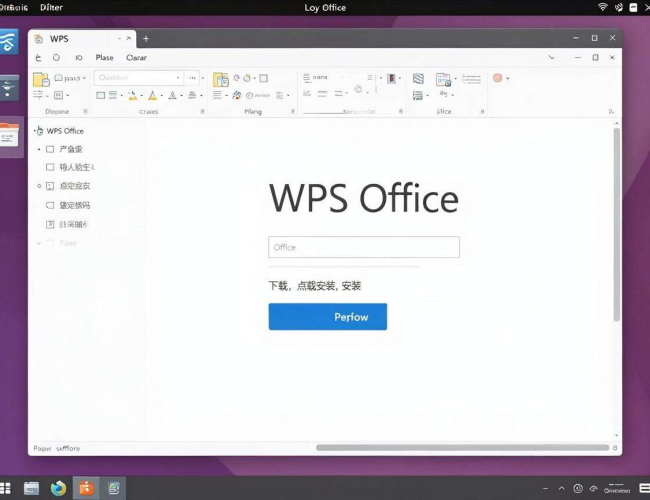Click the vertical scrollbar thumb
This screenshot has width=650, height=500.
coord(616,224)
